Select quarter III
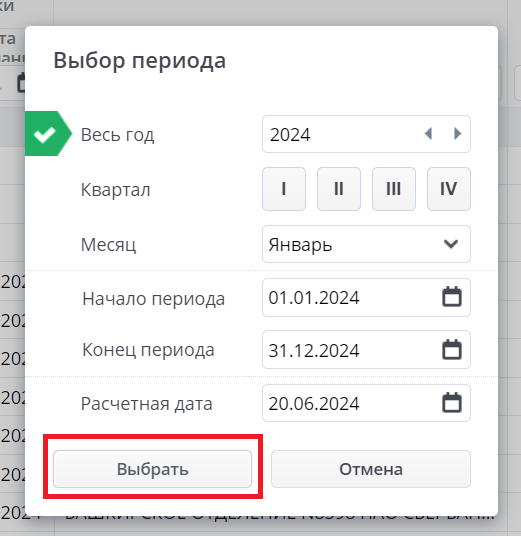The width and height of the screenshot is (521, 536). pos(394,189)
